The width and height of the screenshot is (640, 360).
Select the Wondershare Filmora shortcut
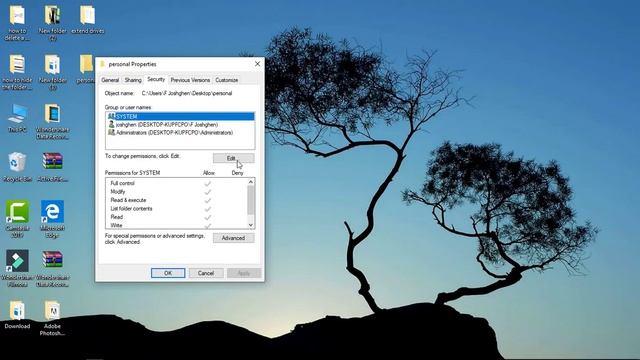[x=17, y=268]
